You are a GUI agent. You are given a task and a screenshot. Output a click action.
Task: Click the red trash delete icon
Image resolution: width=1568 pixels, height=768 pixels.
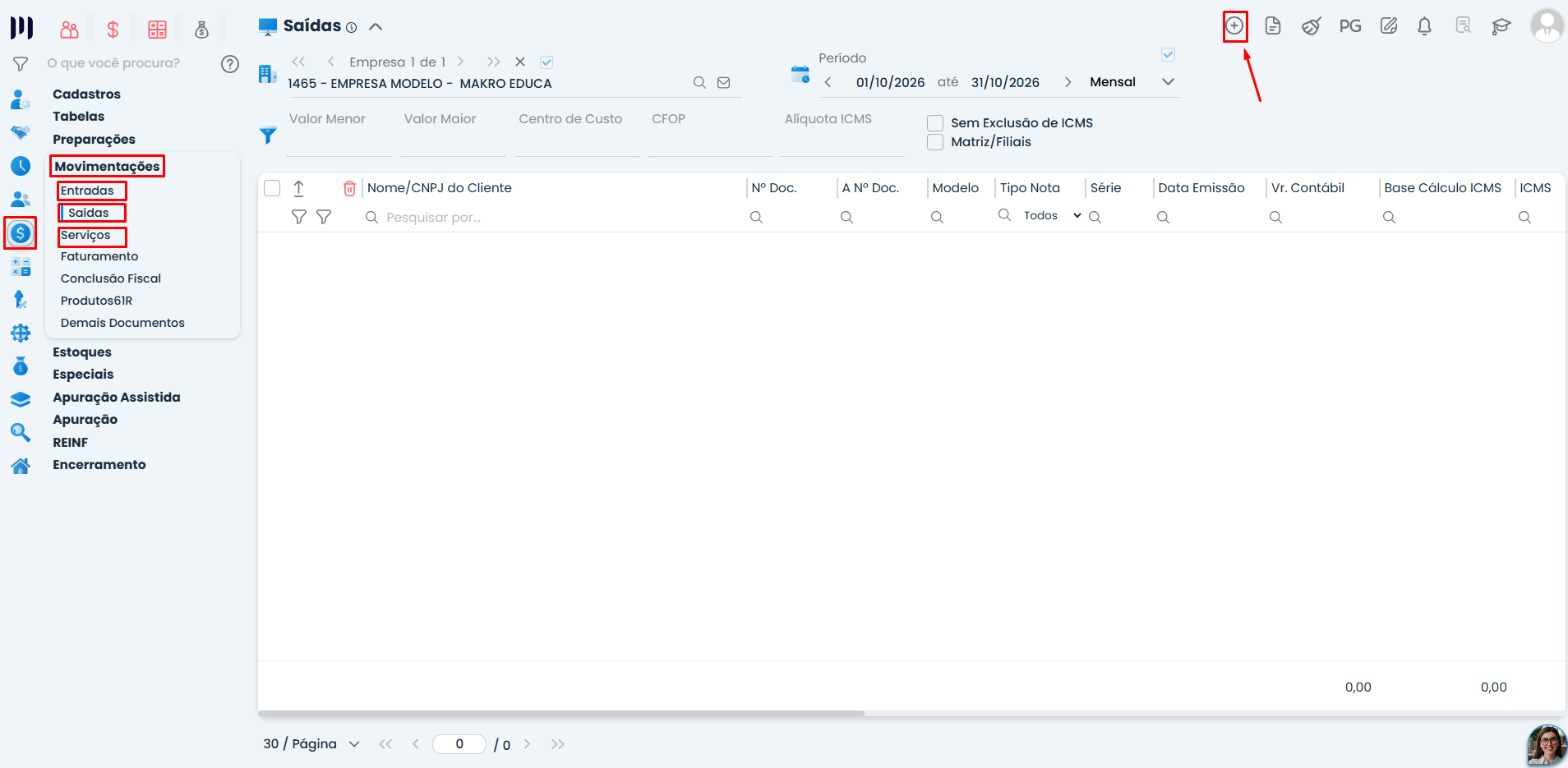click(349, 188)
